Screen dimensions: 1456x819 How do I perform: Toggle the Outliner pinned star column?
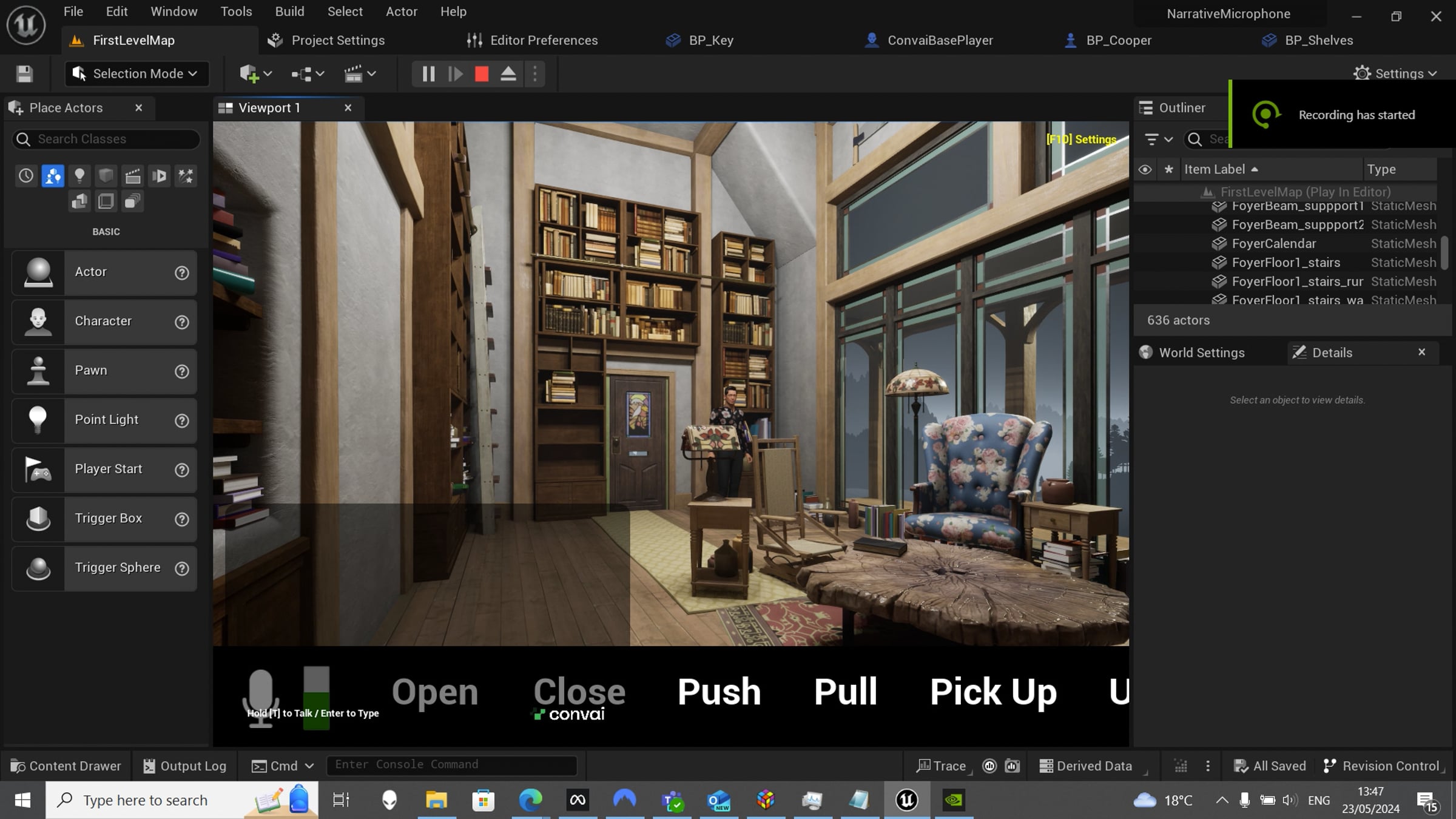1168,169
